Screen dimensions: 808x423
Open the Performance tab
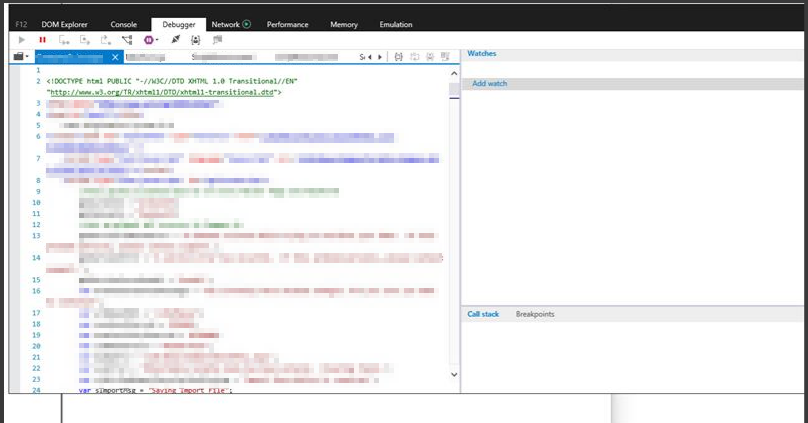288,24
